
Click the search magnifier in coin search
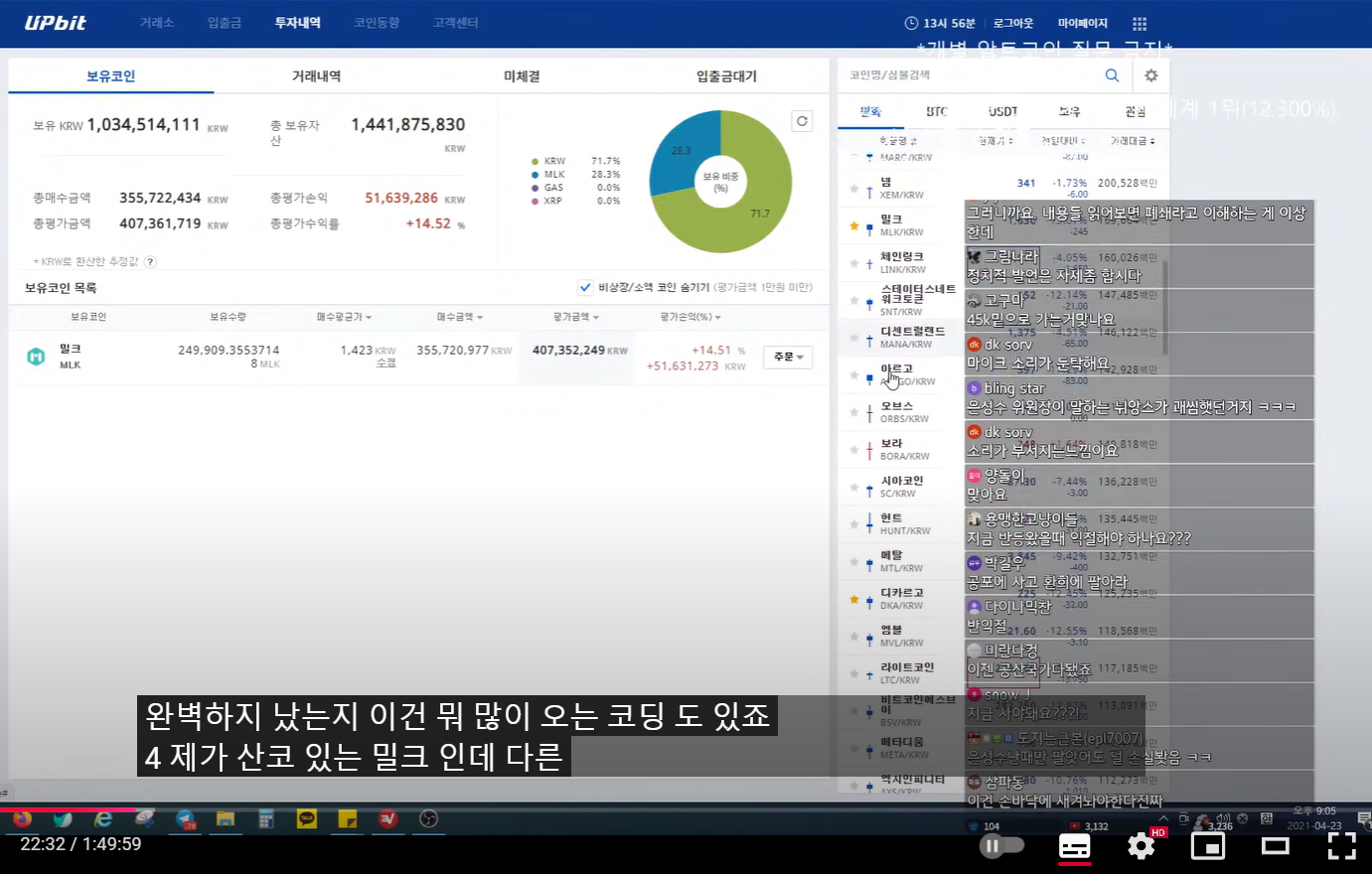tap(1112, 75)
